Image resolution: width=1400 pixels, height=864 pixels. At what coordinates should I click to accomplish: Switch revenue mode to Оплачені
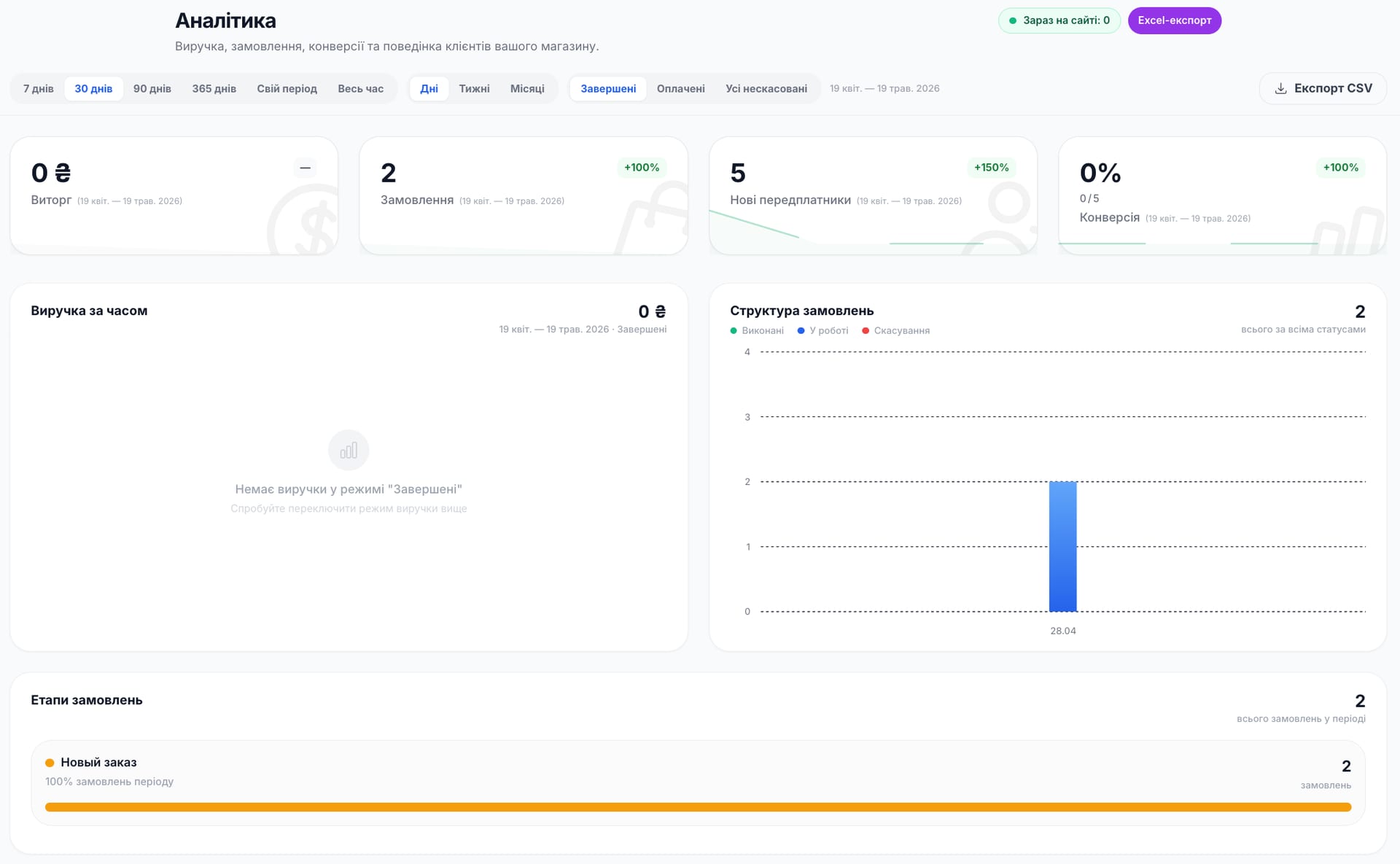(x=681, y=88)
